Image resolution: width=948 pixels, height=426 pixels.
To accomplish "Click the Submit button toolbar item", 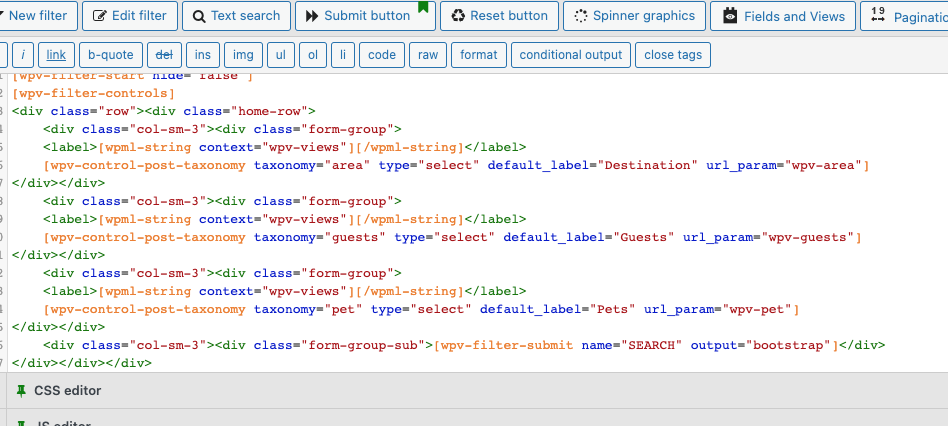I will pos(365,16).
